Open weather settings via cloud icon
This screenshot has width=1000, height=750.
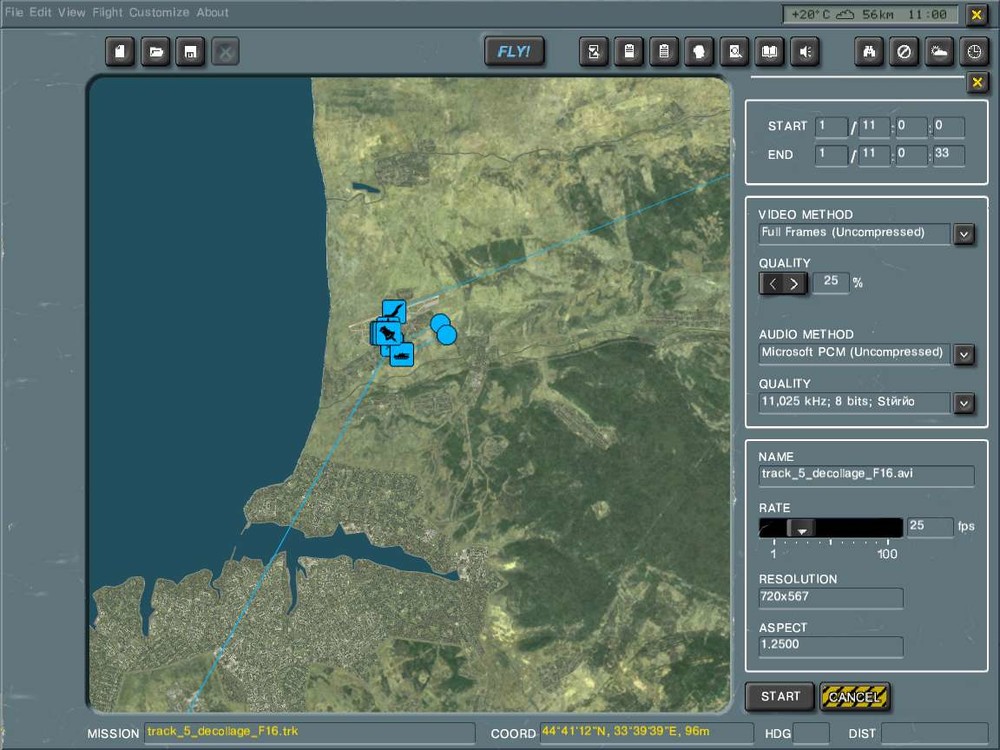[x=939, y=52]
